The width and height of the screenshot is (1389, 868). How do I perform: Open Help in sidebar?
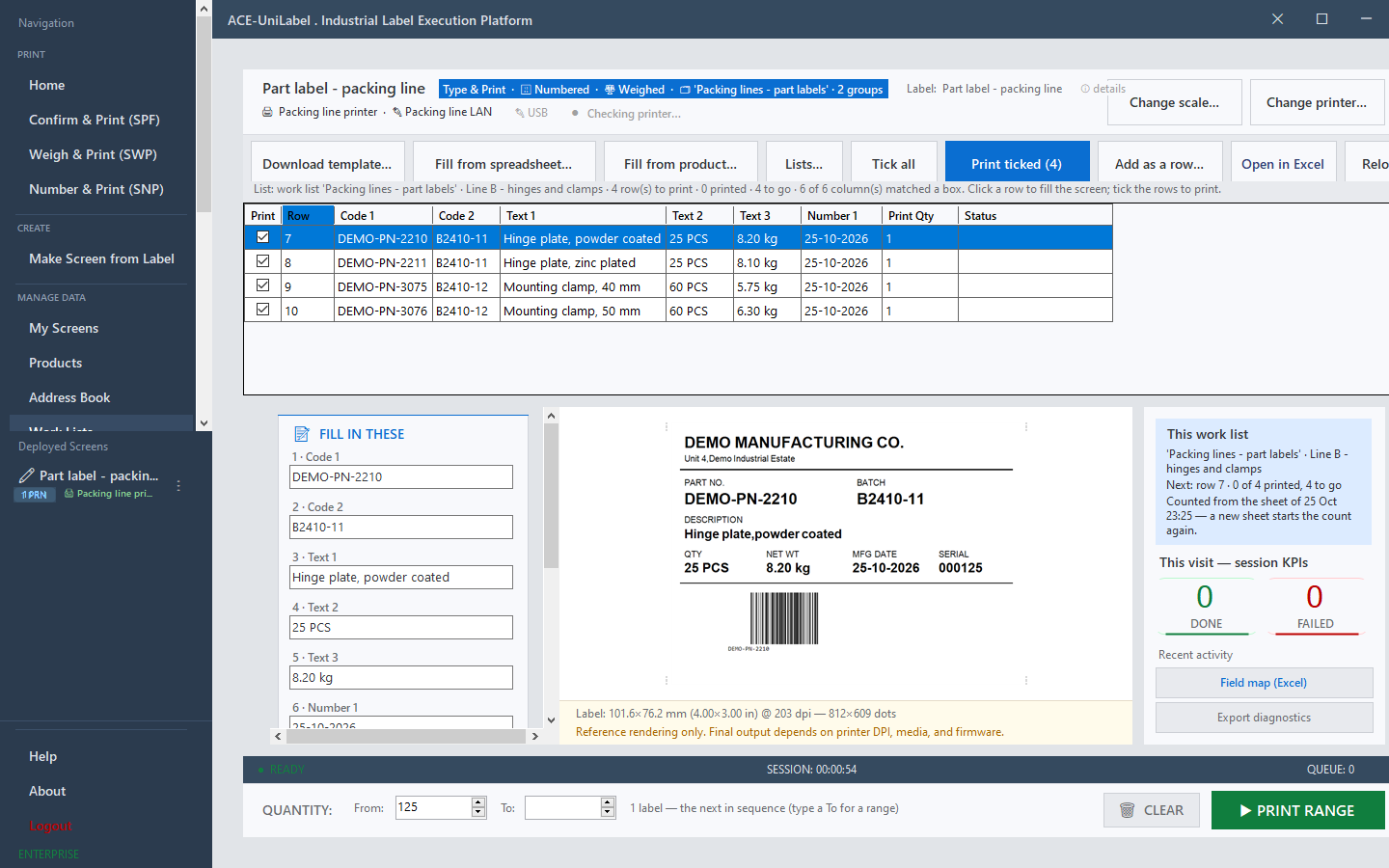coord(42,756)
